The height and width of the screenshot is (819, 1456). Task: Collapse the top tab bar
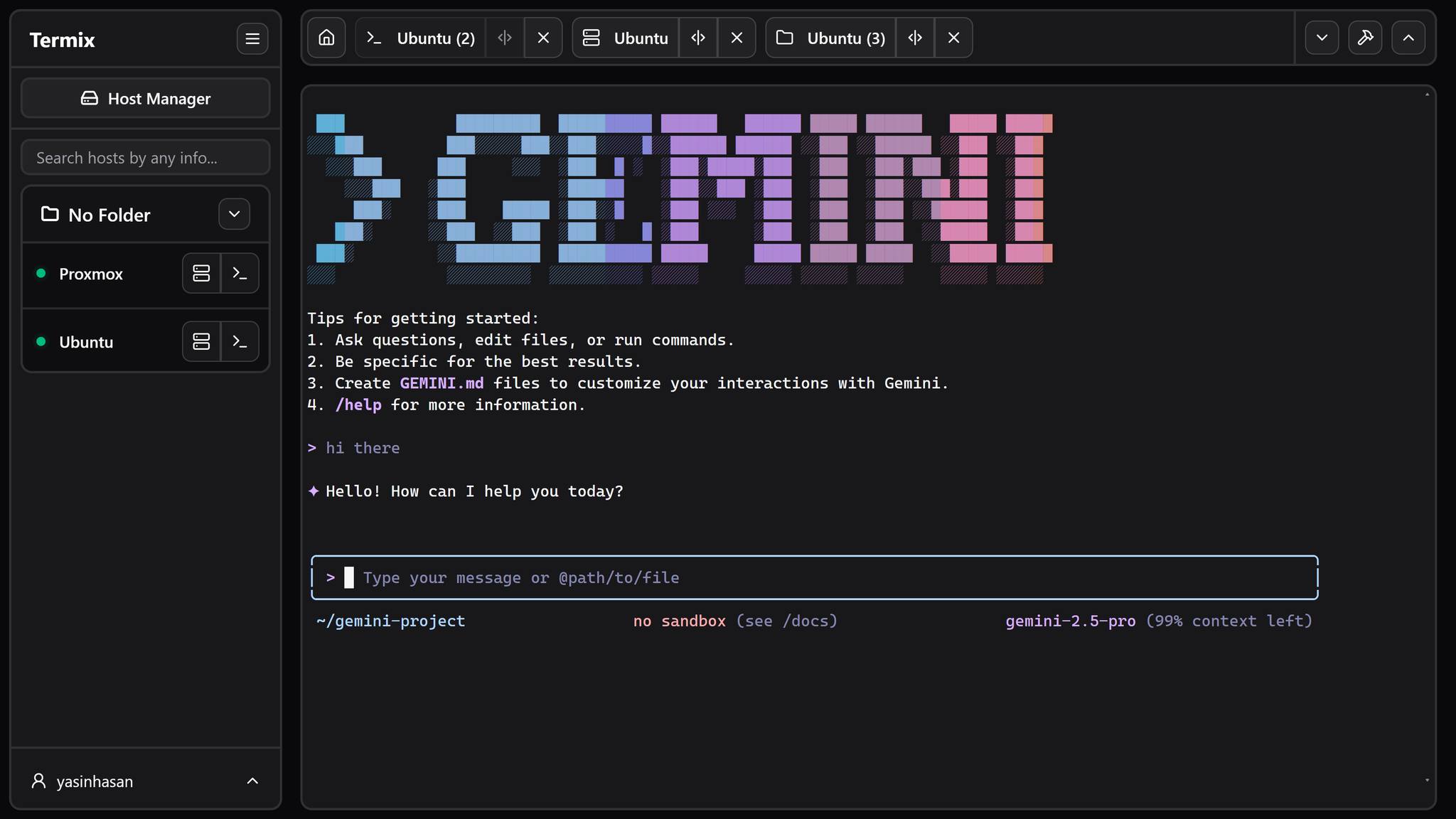coord(1408,38)
